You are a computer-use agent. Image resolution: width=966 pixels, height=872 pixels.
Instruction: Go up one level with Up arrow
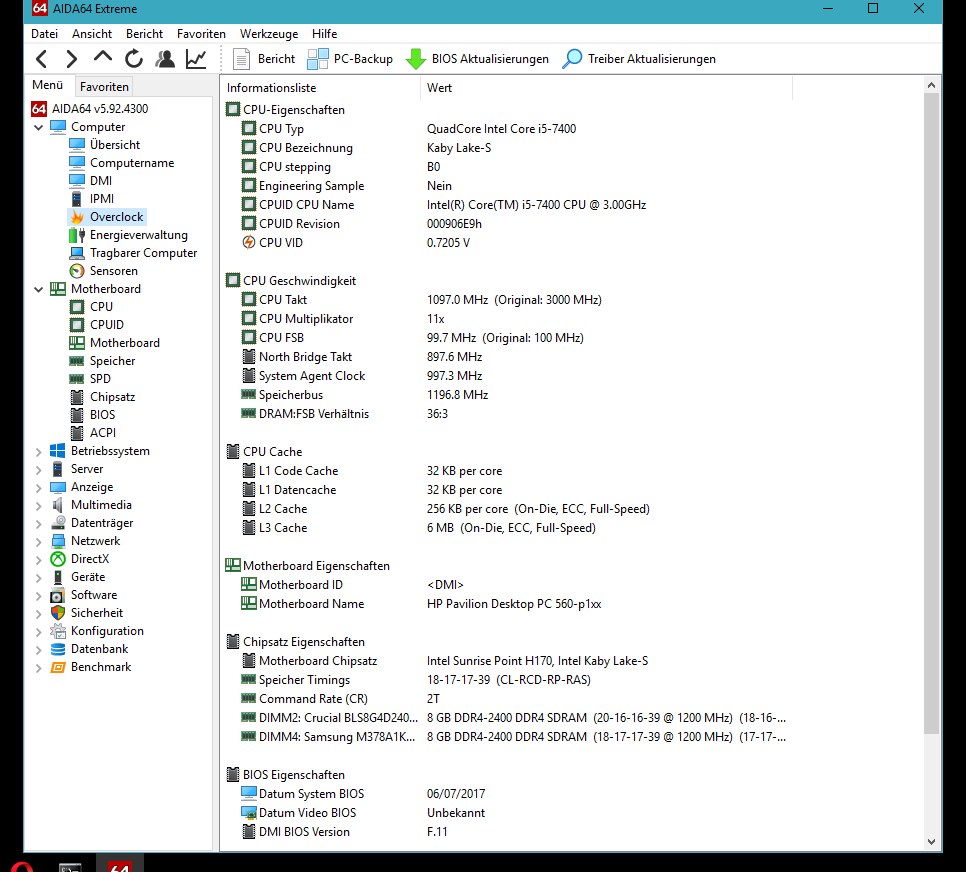[x=102, y=58]
